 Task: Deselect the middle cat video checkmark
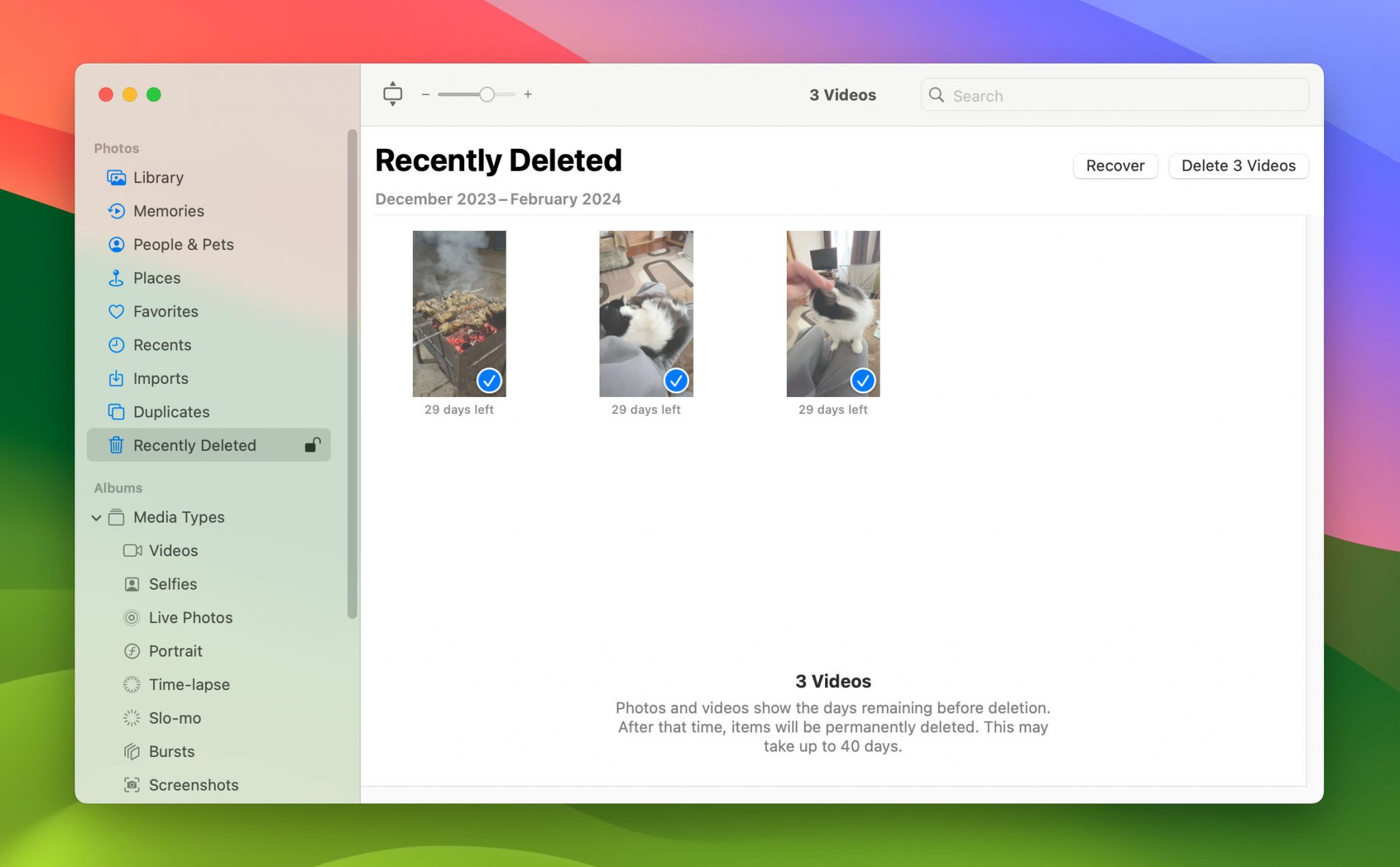[676, 381]
